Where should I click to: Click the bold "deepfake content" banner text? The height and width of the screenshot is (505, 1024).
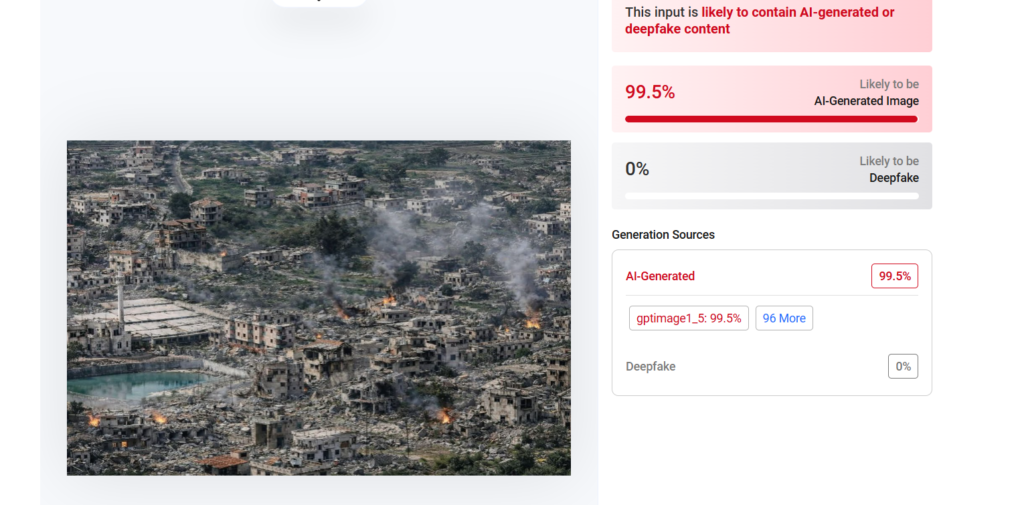point(677,29)
